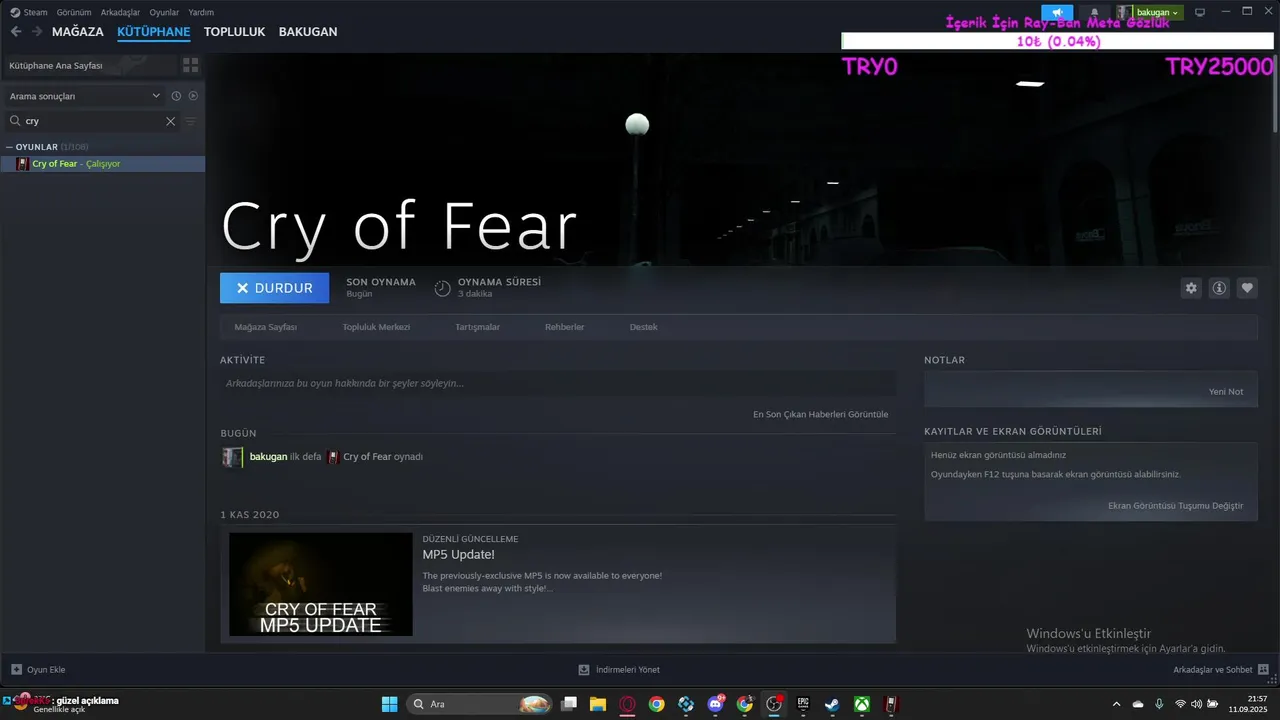The image size is (1280, 720).
Task: Open Xbox app from the taskbar
Action: point(862,704)
